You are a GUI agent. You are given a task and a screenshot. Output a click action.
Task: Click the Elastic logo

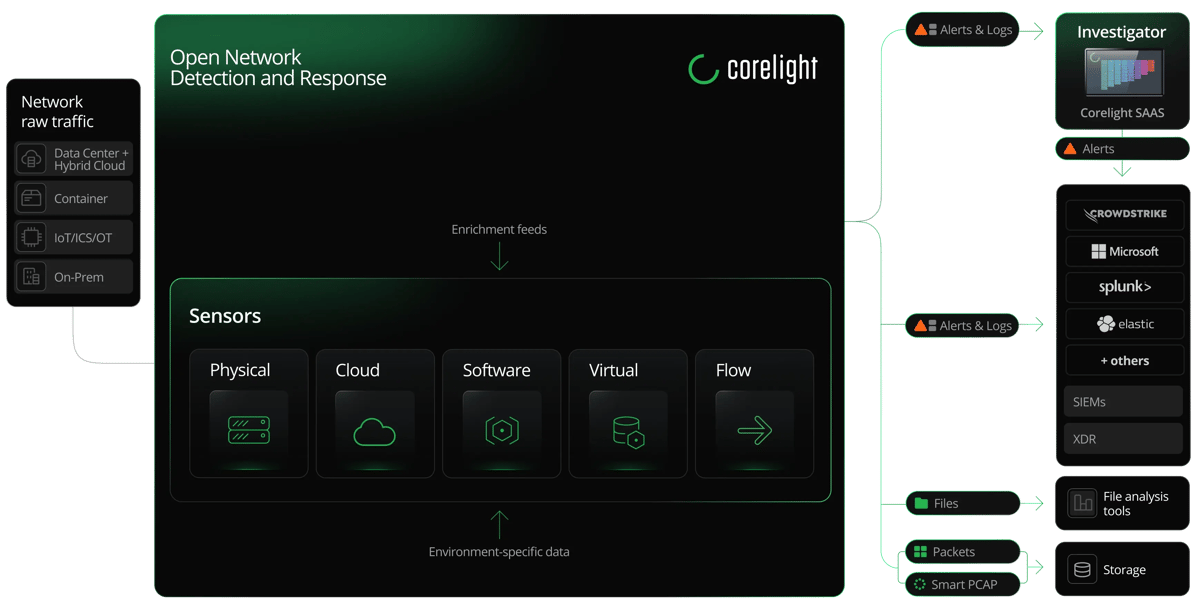1124,324
